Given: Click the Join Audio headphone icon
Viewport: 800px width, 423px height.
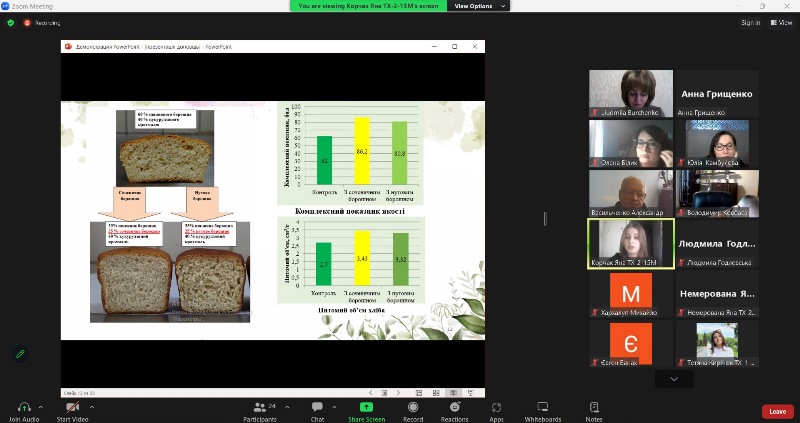Looking at the screenshot, I should (x=25, y=407).
